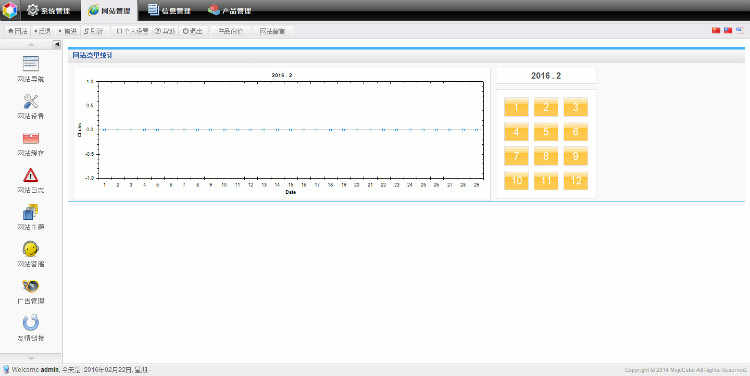The image size is (750, 376).
Task: Click the colorful hexagon app logo
Action: click(x=10, y=11)
